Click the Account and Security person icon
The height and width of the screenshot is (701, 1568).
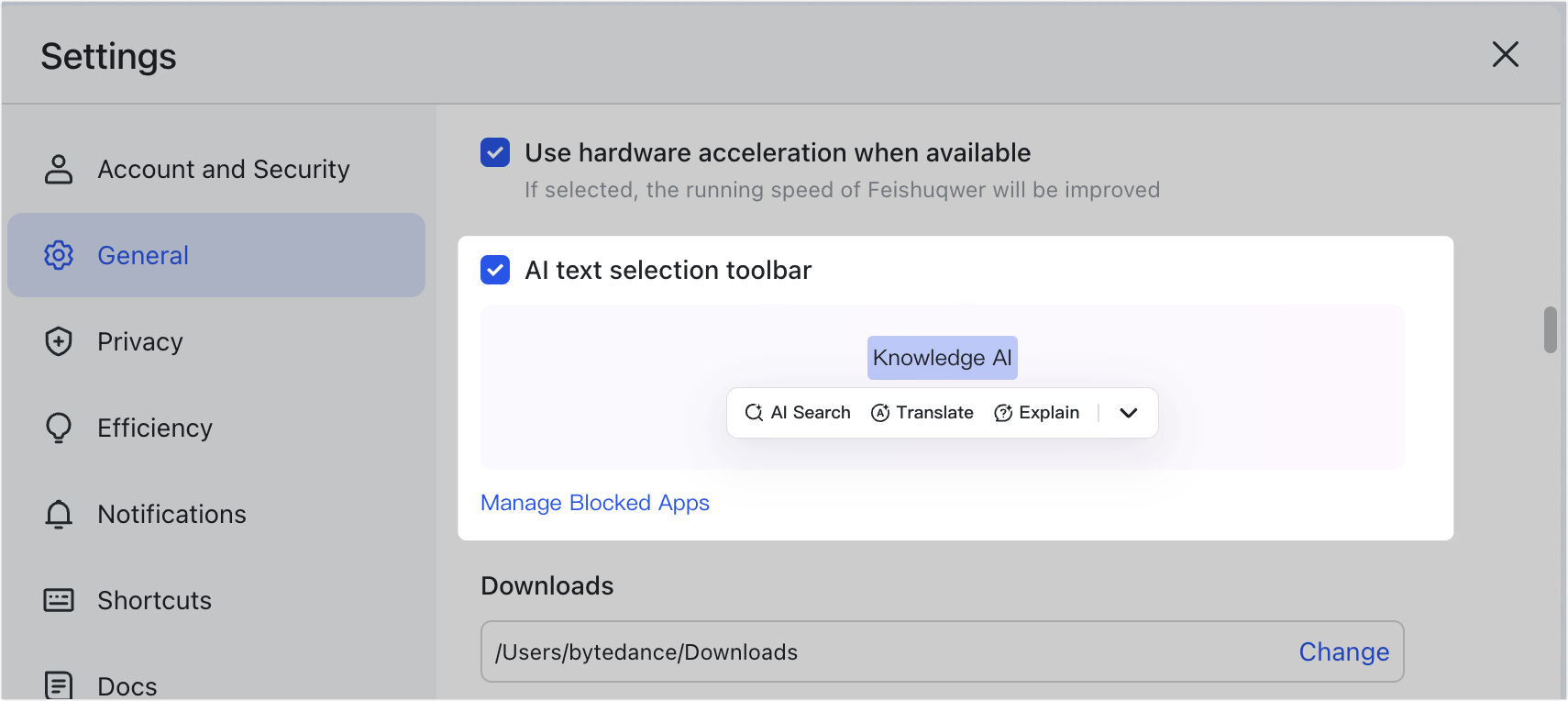coord(59,170)
